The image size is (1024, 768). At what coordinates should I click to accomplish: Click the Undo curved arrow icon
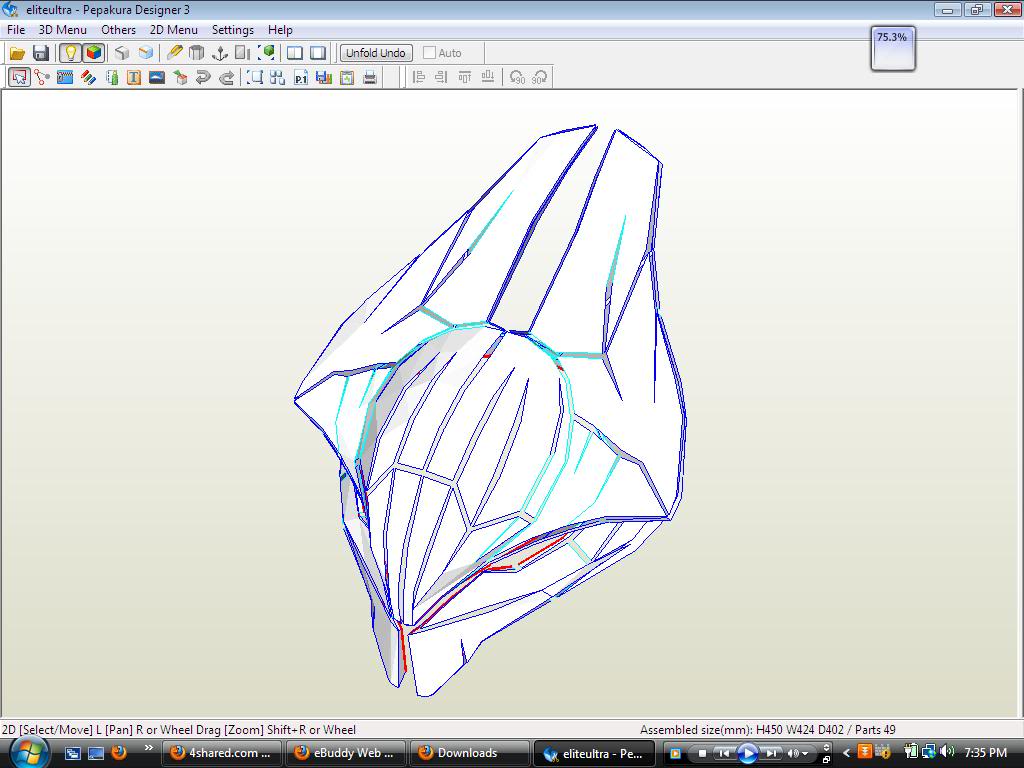(203, 78)
